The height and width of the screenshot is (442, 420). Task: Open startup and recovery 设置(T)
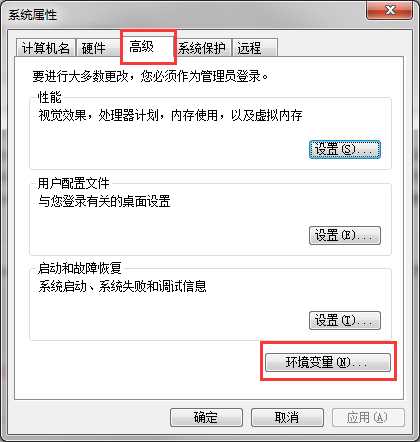345,321
